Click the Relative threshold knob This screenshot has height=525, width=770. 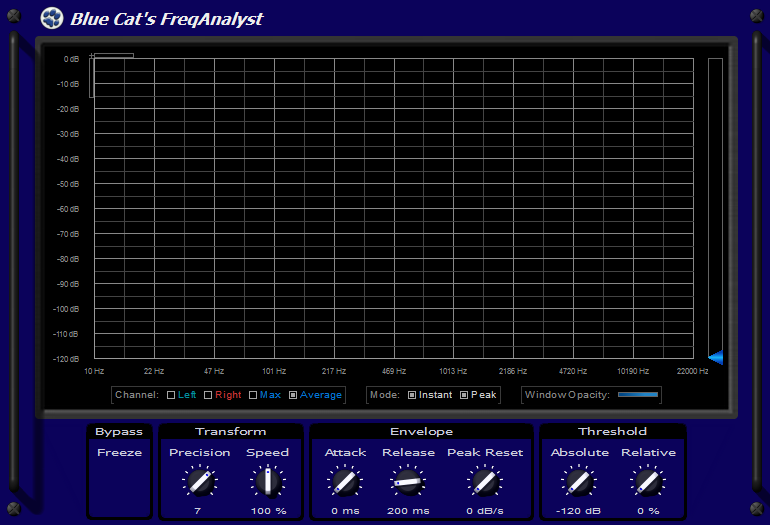click(648, 482)
